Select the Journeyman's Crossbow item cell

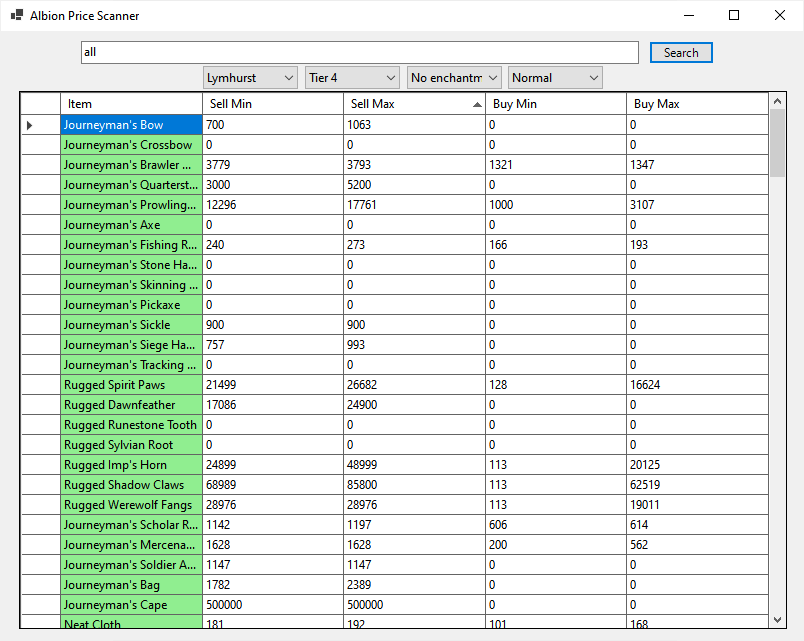point(132,145)
